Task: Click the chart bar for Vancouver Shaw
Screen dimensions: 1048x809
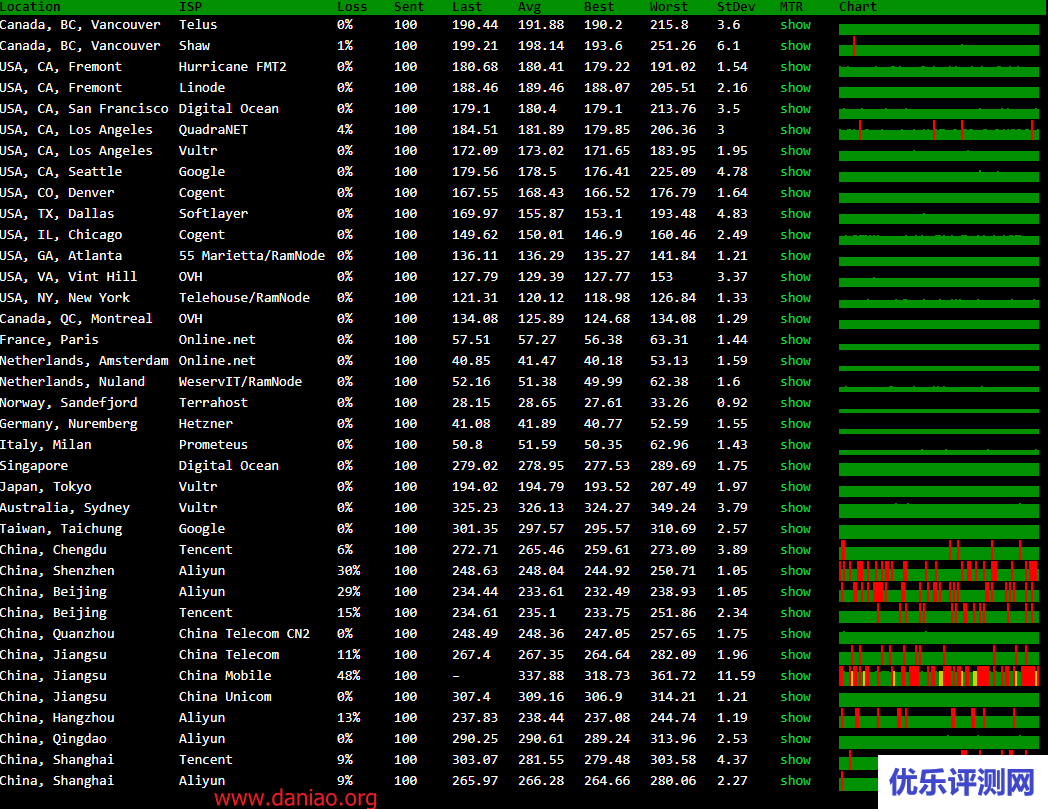Action: click(x=939, y=46)
